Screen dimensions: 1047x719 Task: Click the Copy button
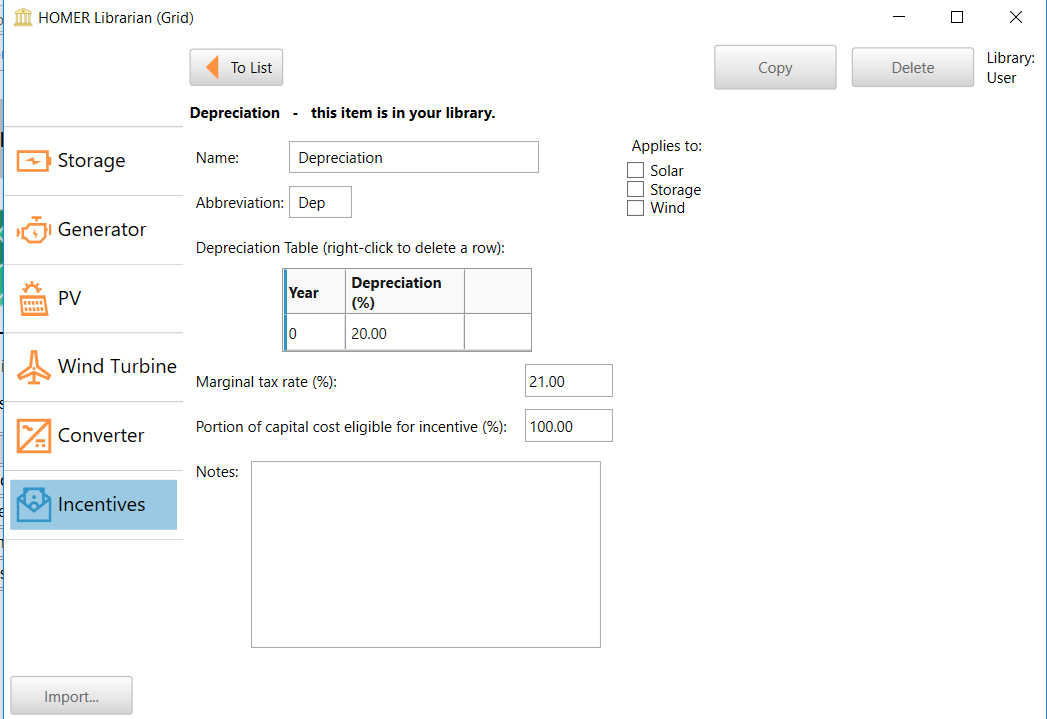point(774,67)
